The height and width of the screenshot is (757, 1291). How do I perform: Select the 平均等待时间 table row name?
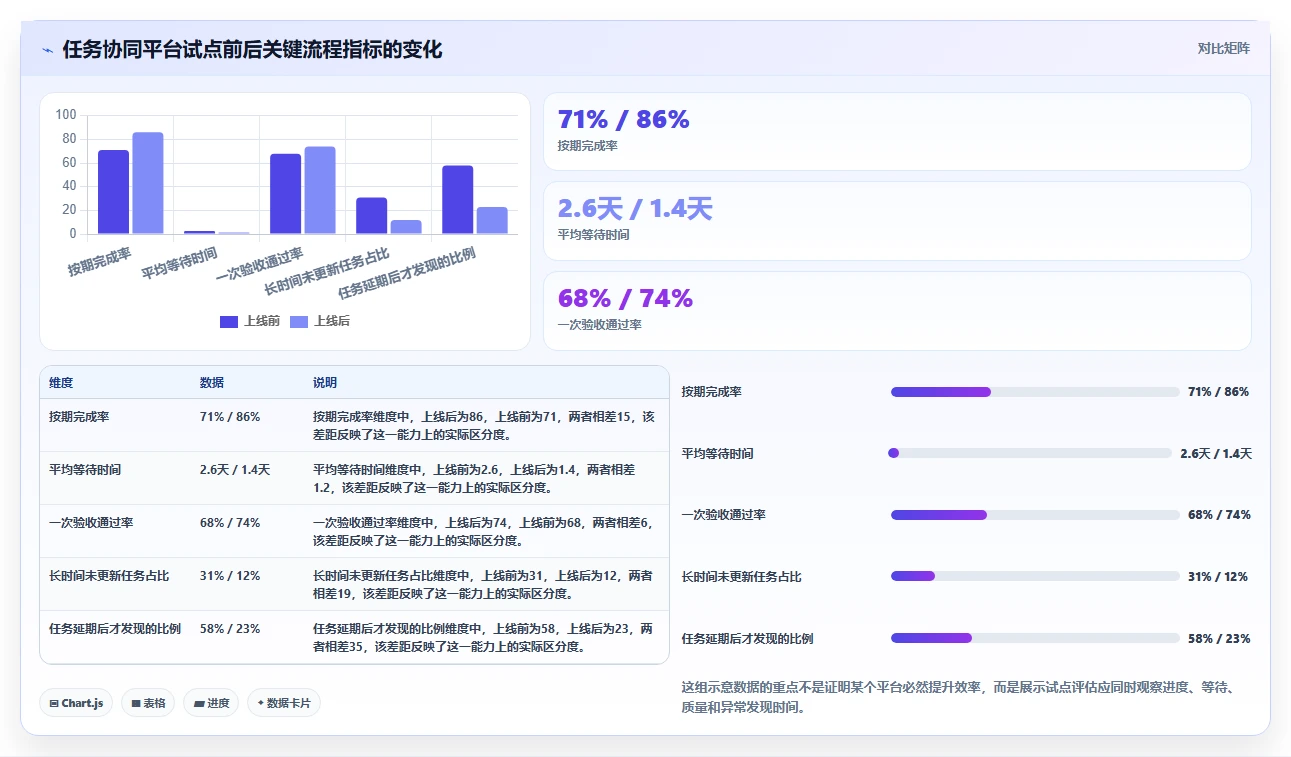[85, 469]
